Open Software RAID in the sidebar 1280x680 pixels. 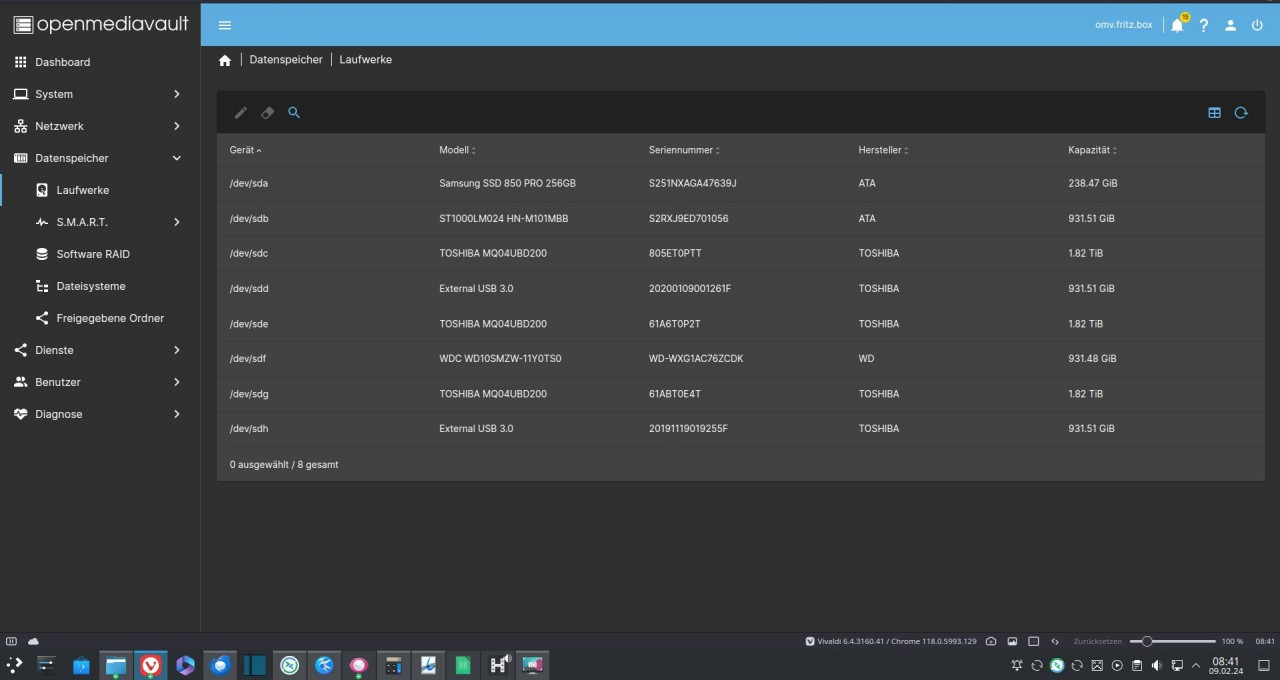tap(100, 254)
